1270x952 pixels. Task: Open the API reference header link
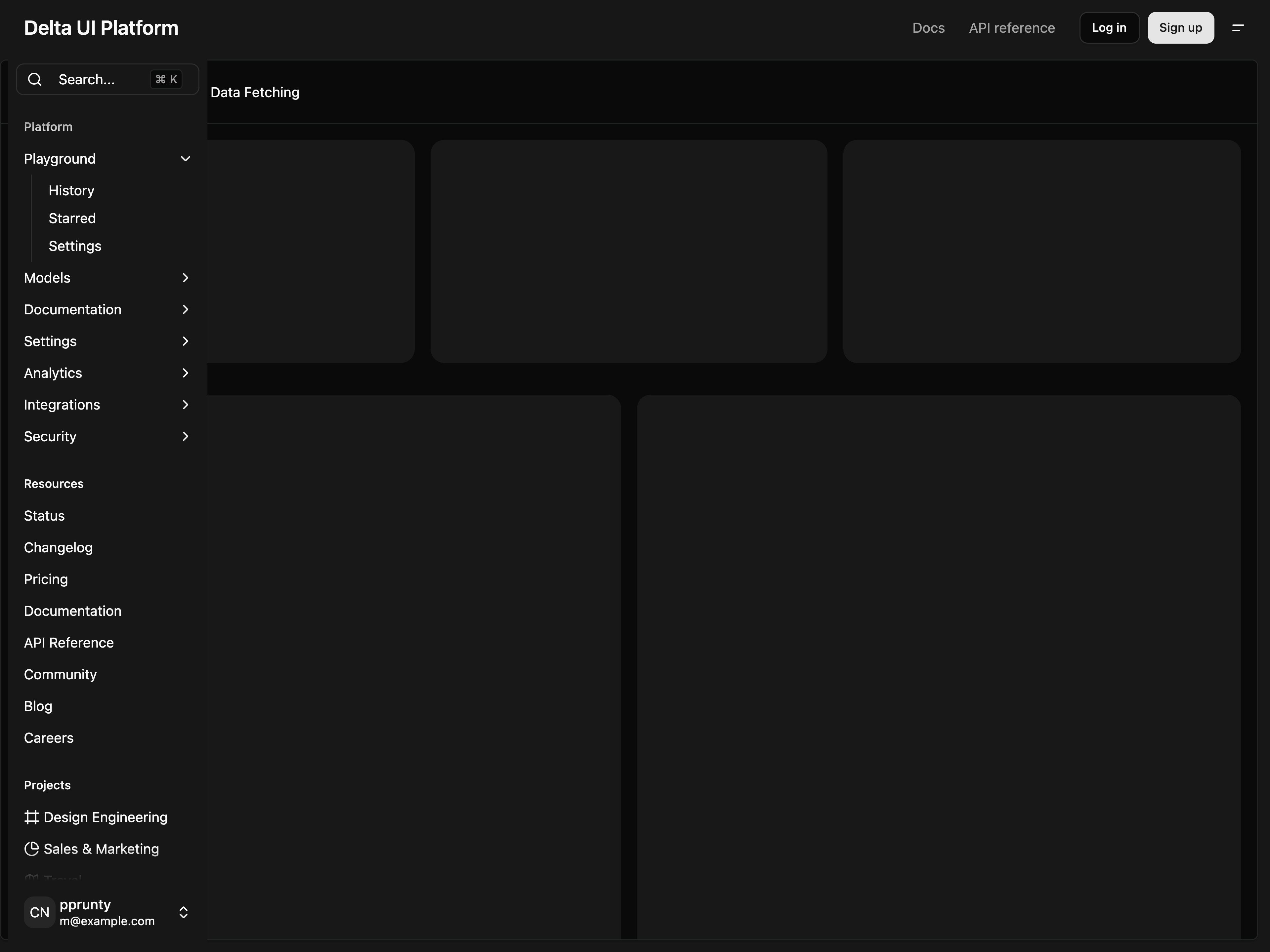click(1012, 27)
